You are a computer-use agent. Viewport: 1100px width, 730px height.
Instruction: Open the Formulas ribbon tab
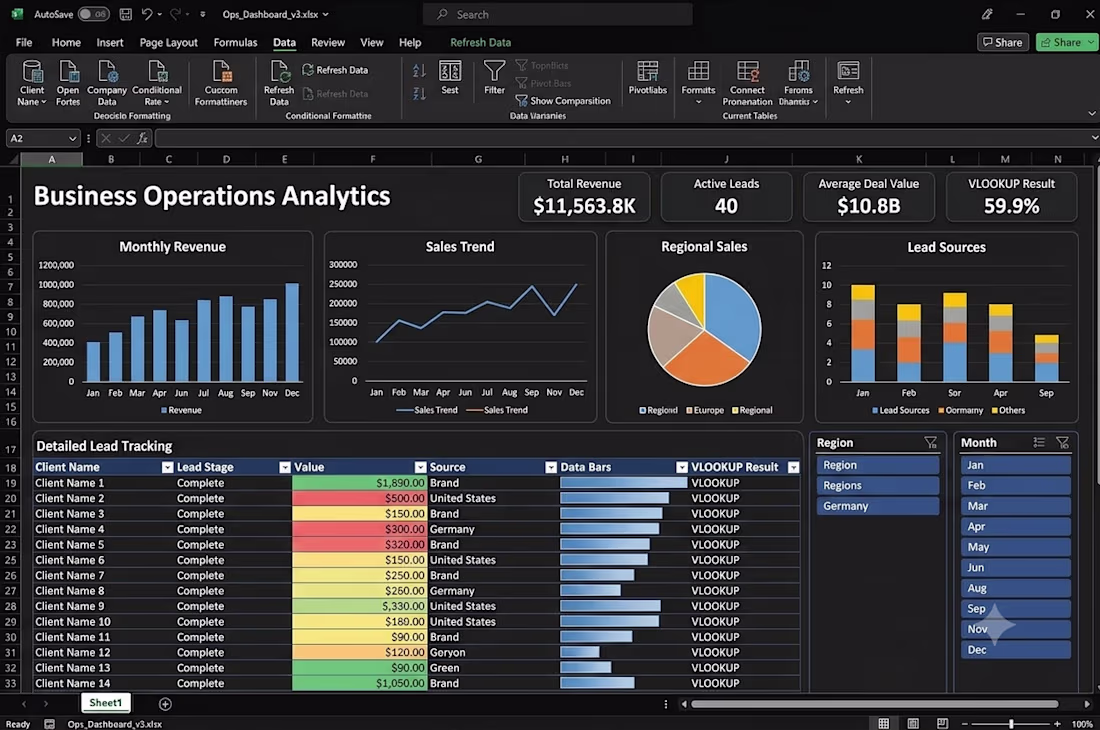235,42
